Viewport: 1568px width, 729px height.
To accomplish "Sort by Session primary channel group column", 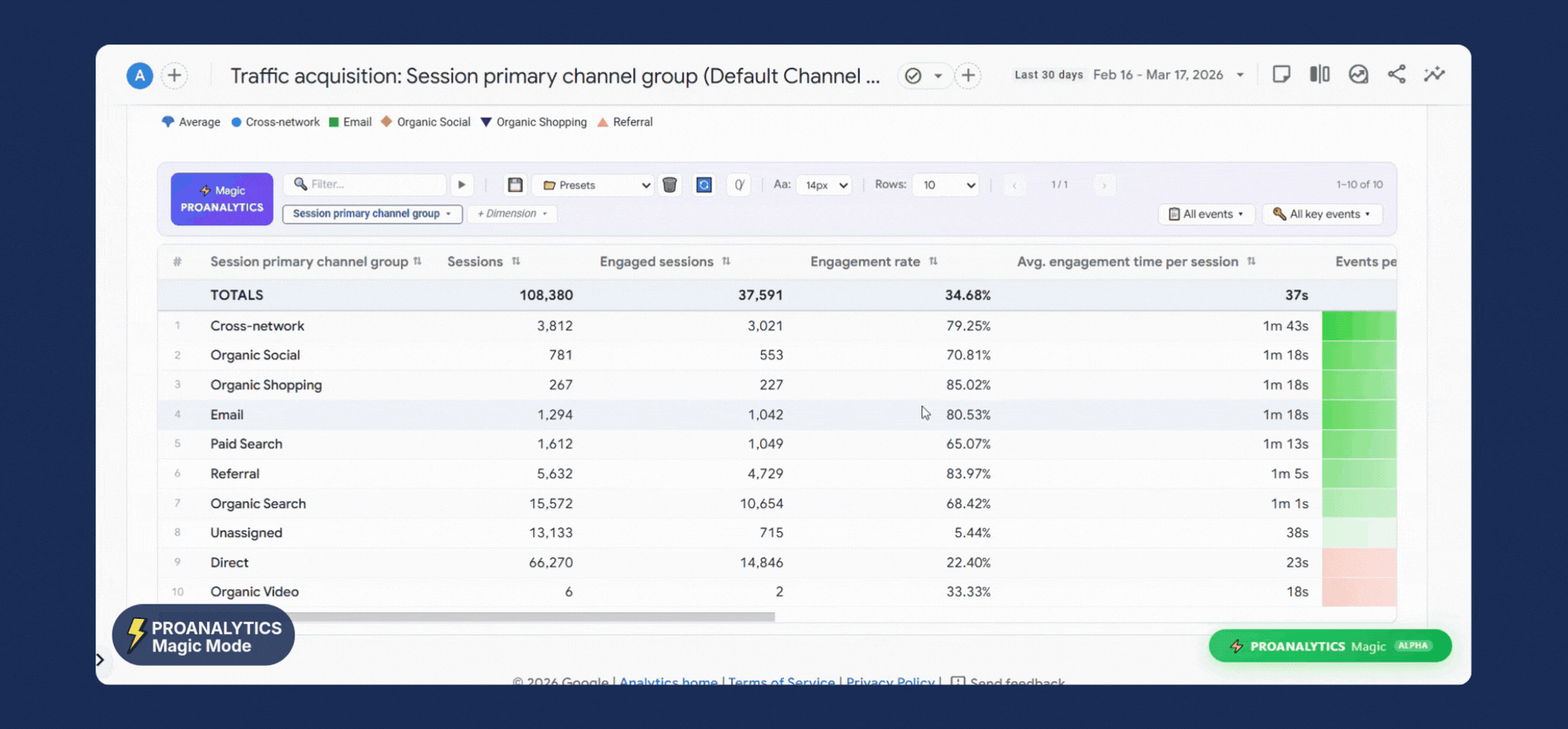I will [316, 261].
